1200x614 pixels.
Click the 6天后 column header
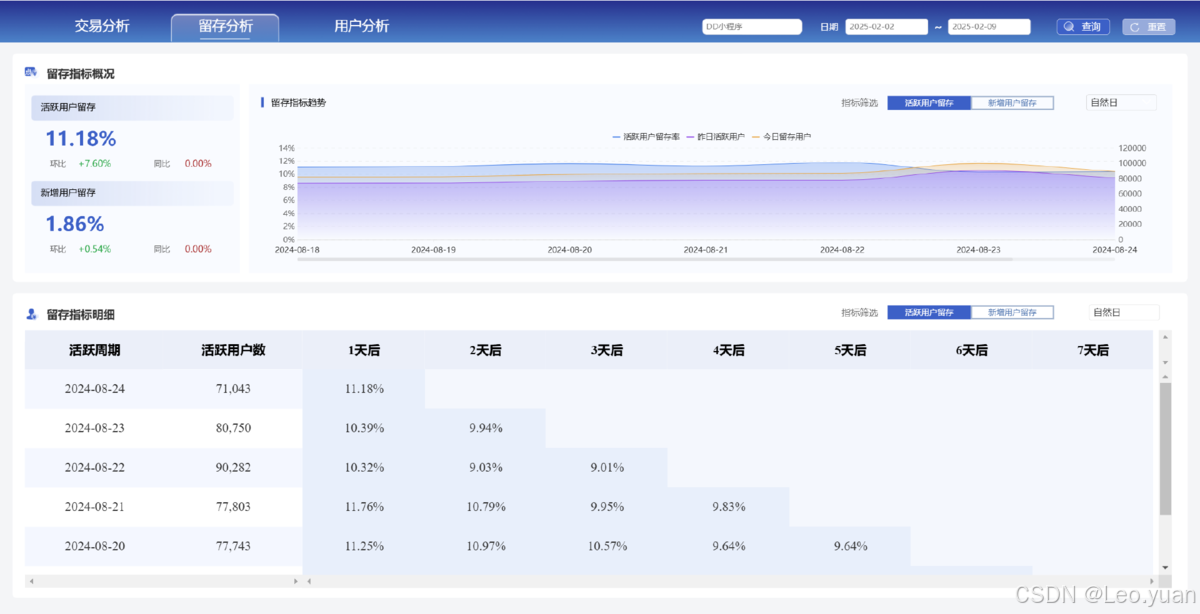pos(972,350)
